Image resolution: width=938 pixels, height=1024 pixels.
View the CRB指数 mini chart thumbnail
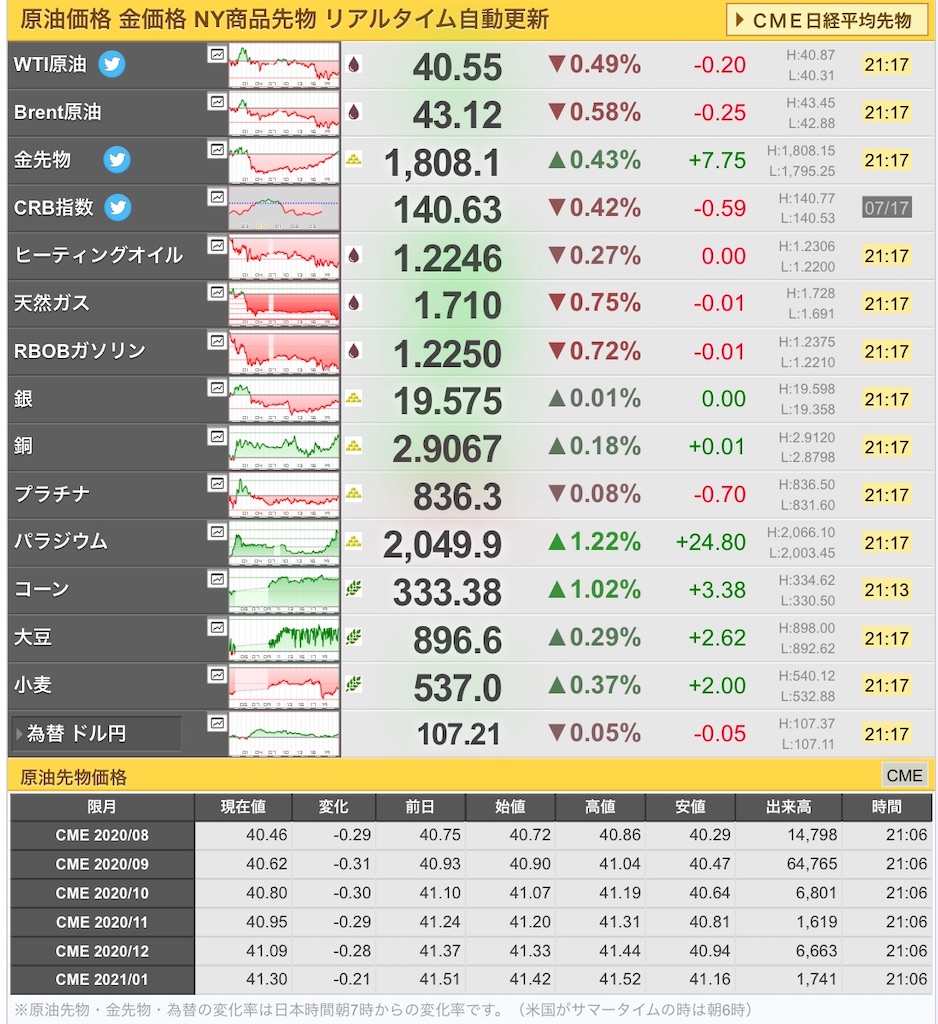click(x=284, y=208)
